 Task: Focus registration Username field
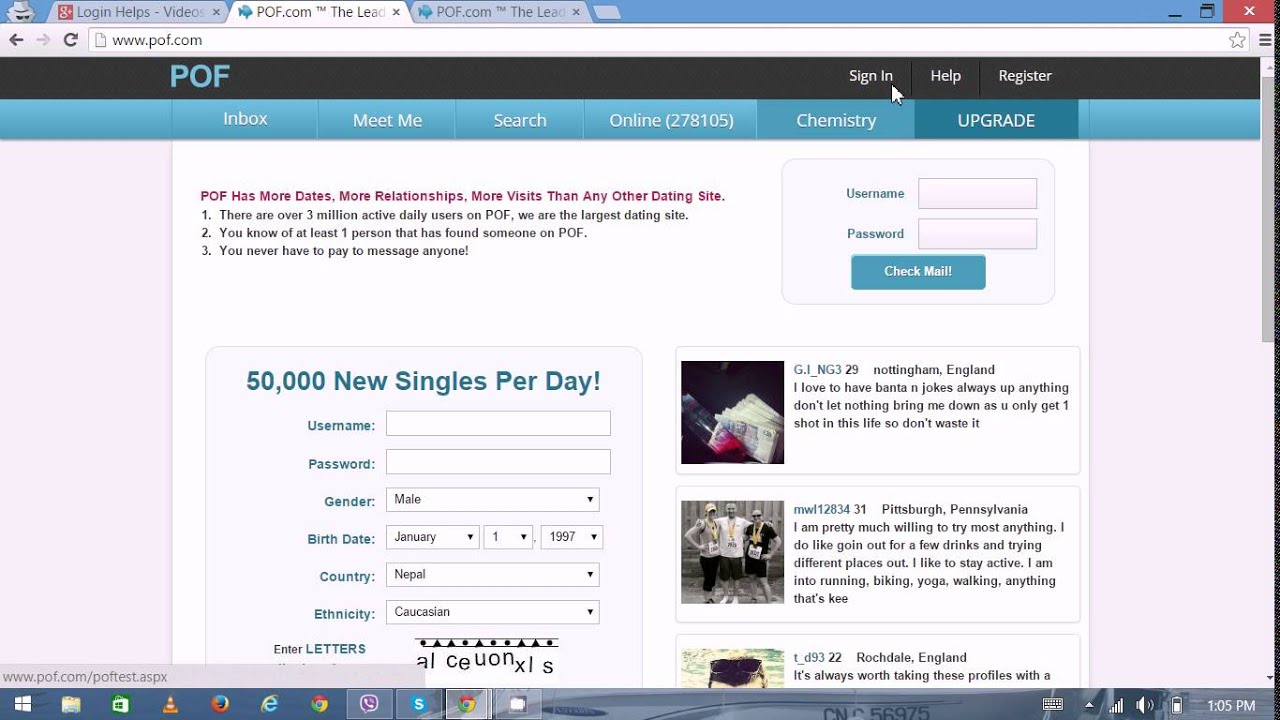(x=498, y=423)
